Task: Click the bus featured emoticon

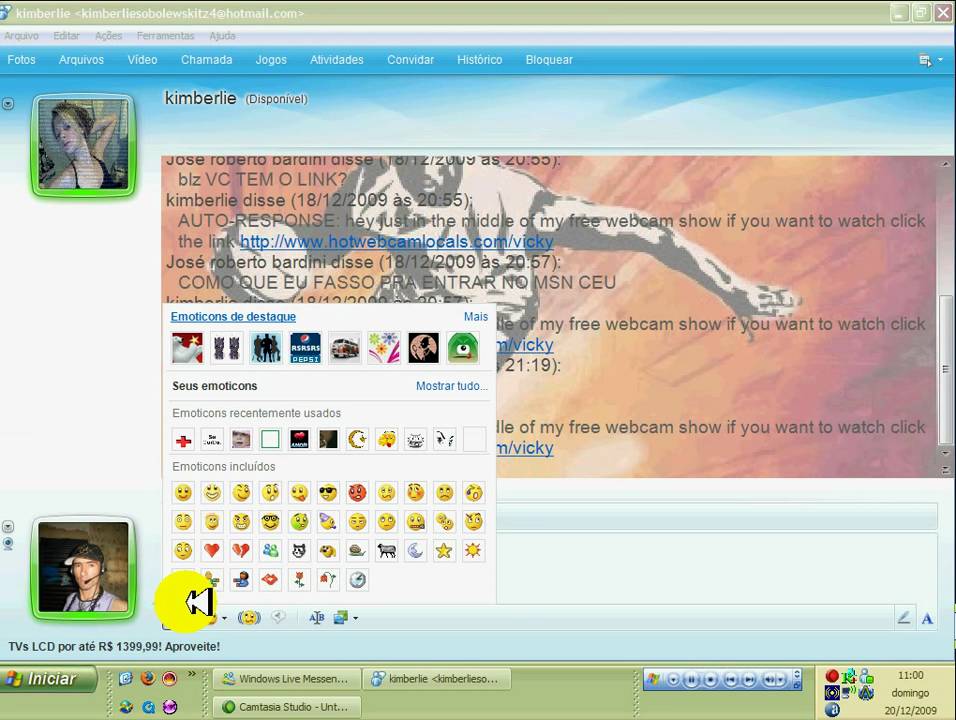Action: tap(344, 348)
